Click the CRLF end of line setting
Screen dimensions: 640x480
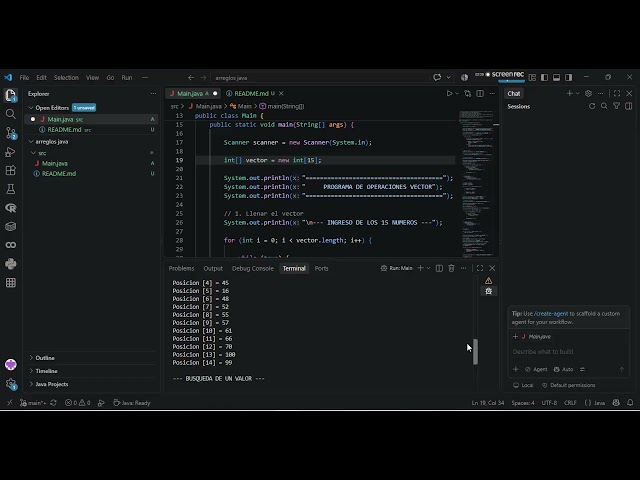pos(570,402)
